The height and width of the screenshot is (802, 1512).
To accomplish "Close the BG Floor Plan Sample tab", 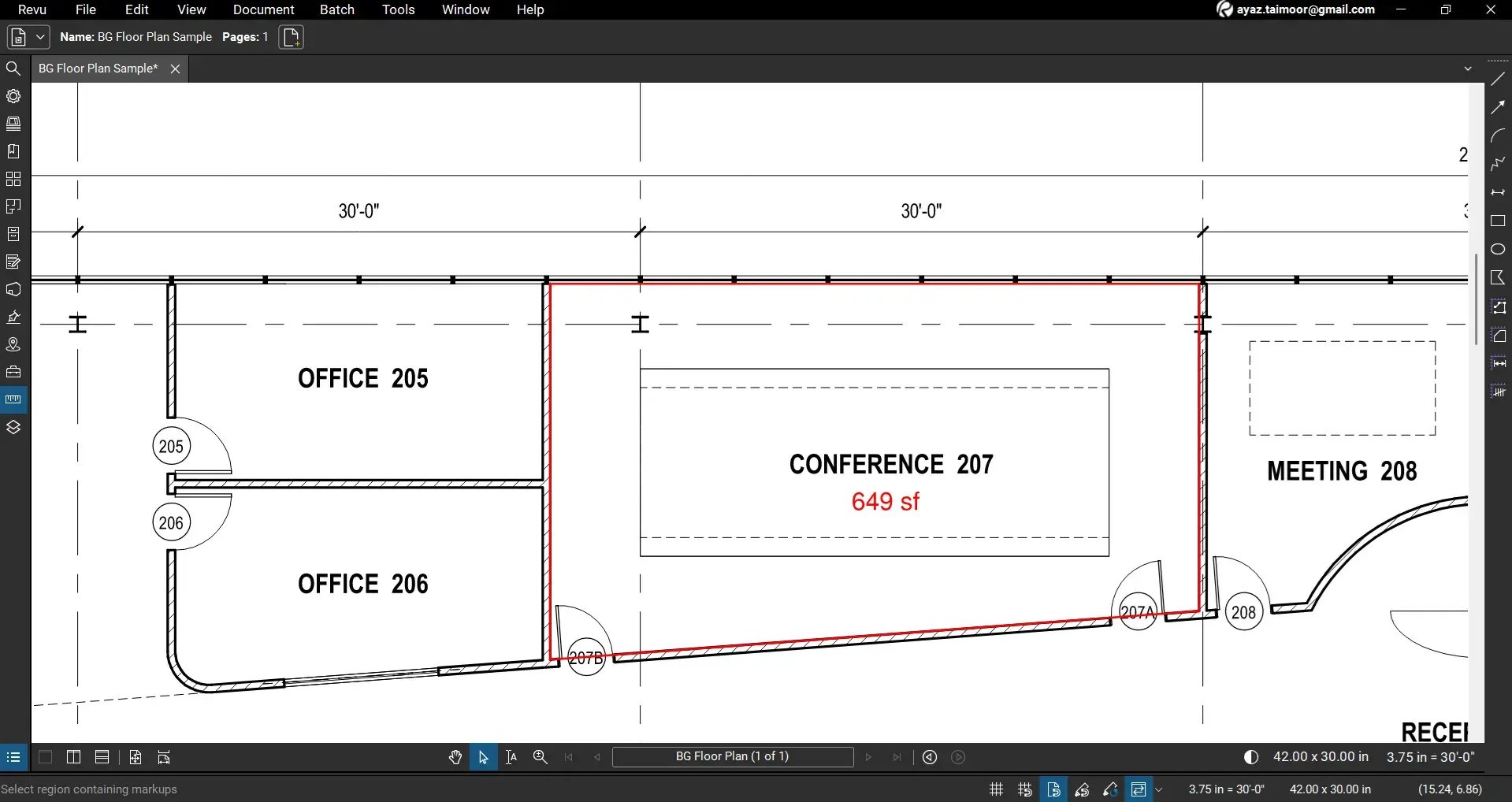I will (176, 69).
